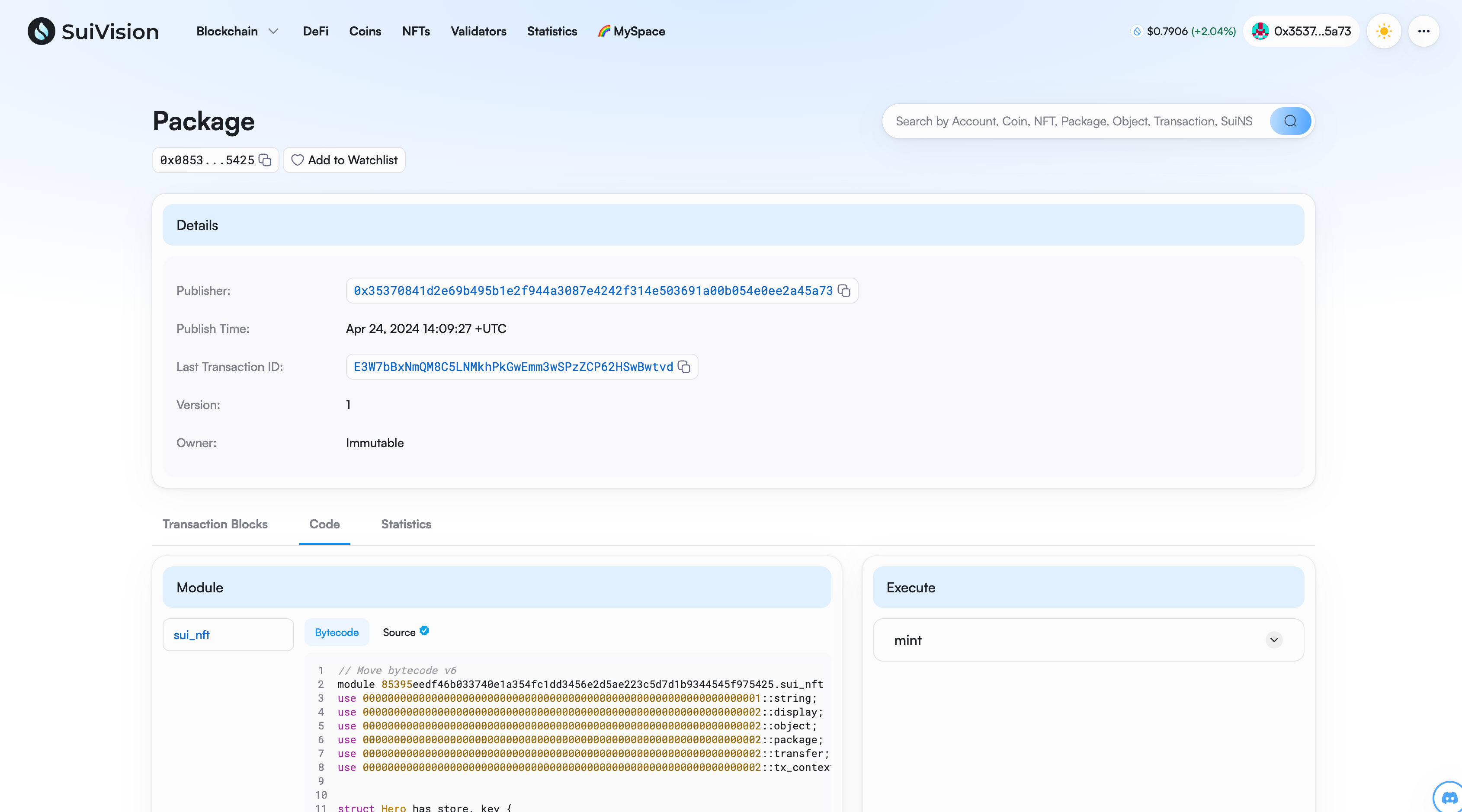The image size is (1462, 812).
Task: Switch to package Statistics tab
Action: 406,524
